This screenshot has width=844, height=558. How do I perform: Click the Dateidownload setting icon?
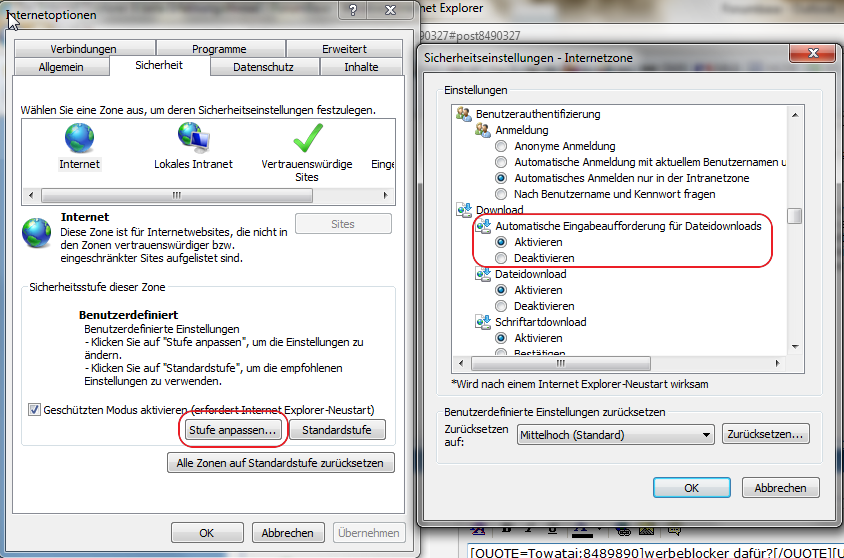(483, 274)
